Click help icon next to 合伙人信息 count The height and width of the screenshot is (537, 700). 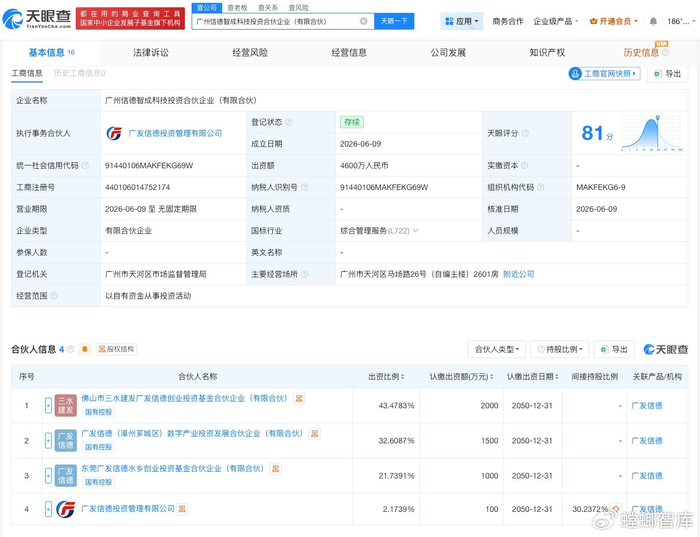[70, 349]
